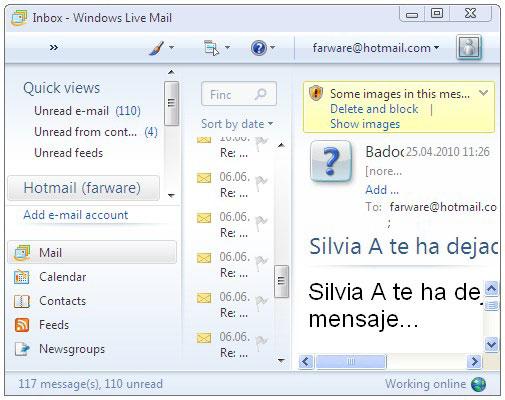Image resolution: width=505 pixels, height=400 pixels.
Task: Click the Add e-mail account link
Action: tap(76, 215)
